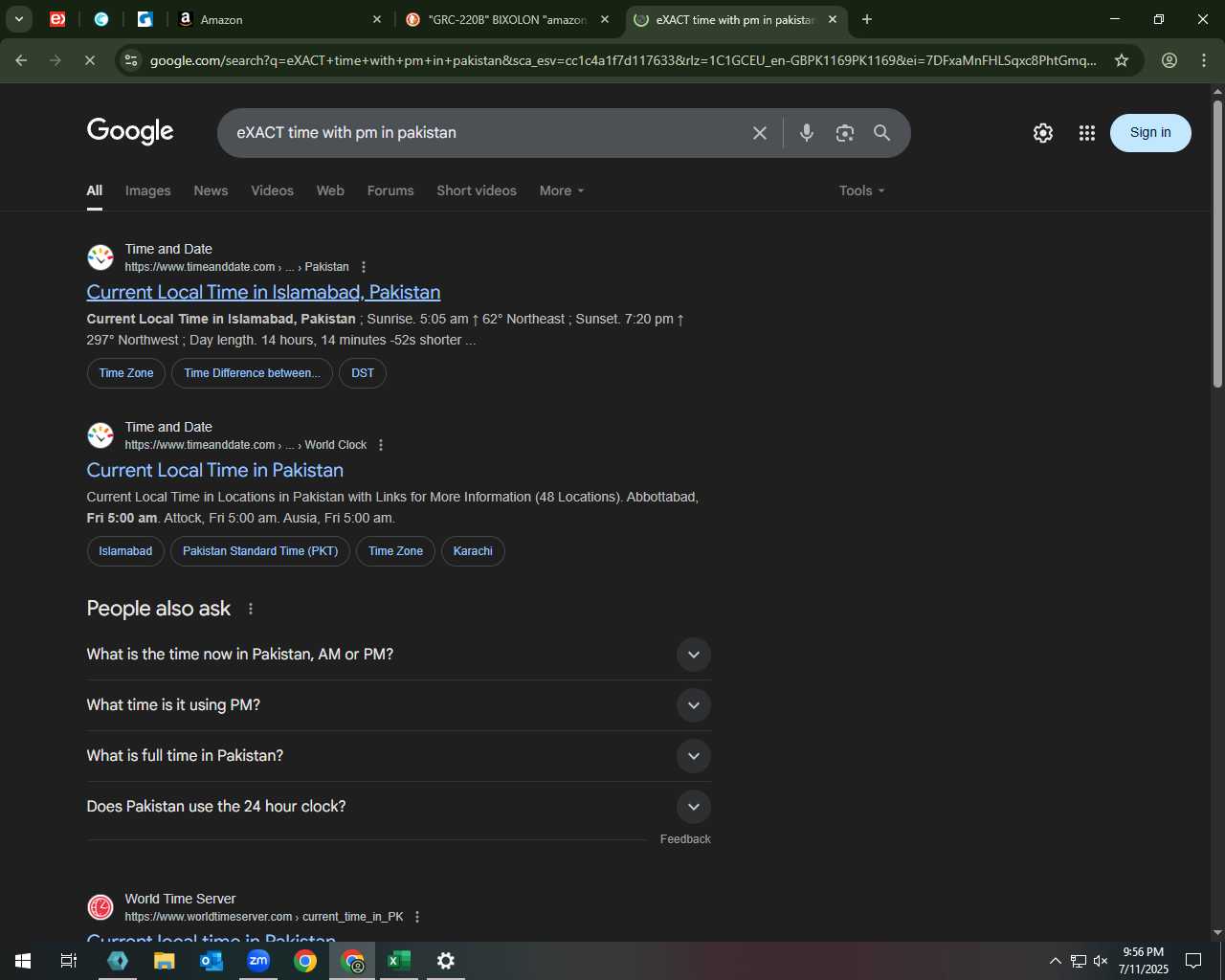Open the Google apps grid icon
The width and height of the screenshot is (1225, 980).
coord(1087,133)
